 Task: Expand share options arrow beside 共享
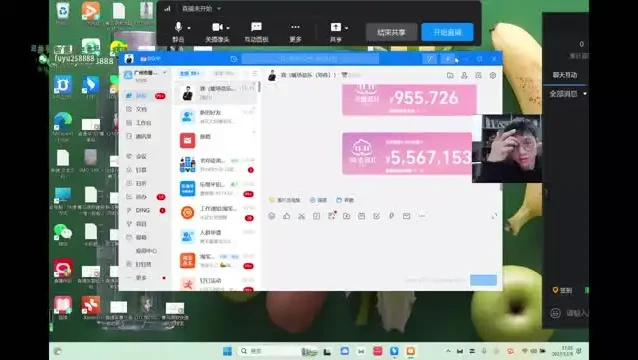[x=346, y=28]
